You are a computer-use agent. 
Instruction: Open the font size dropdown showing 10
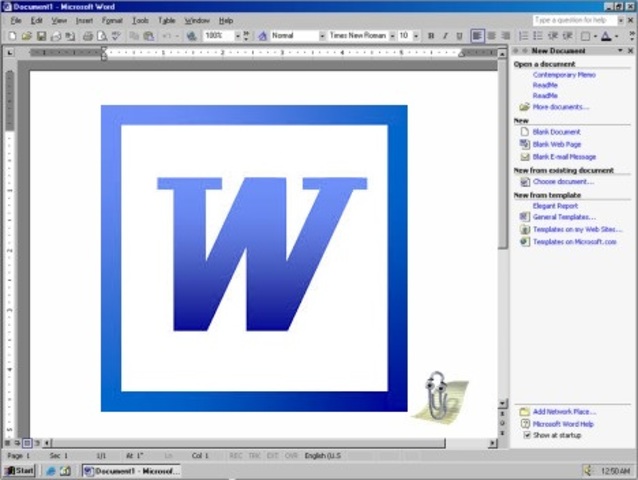416,36
